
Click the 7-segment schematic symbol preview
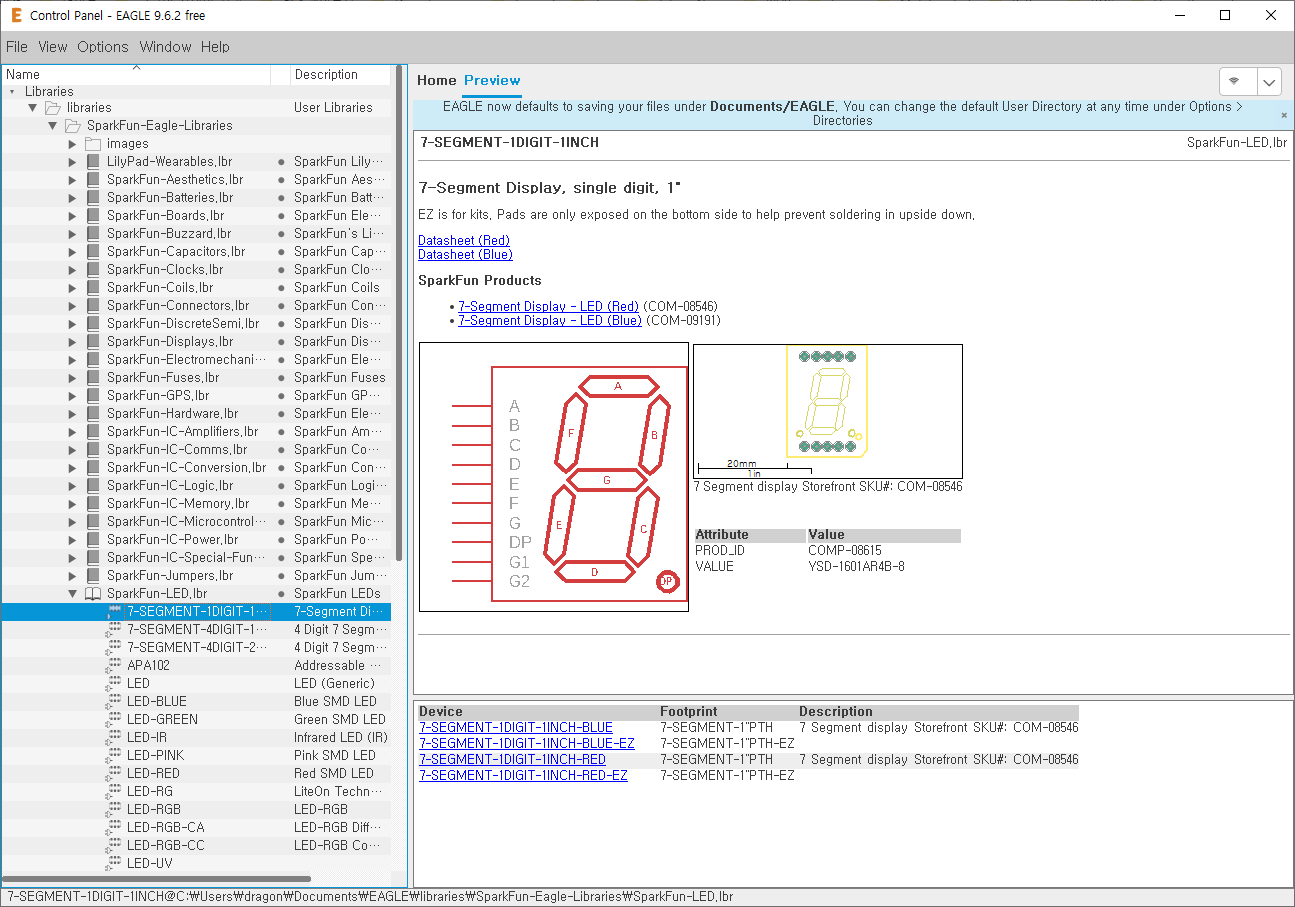554,477
